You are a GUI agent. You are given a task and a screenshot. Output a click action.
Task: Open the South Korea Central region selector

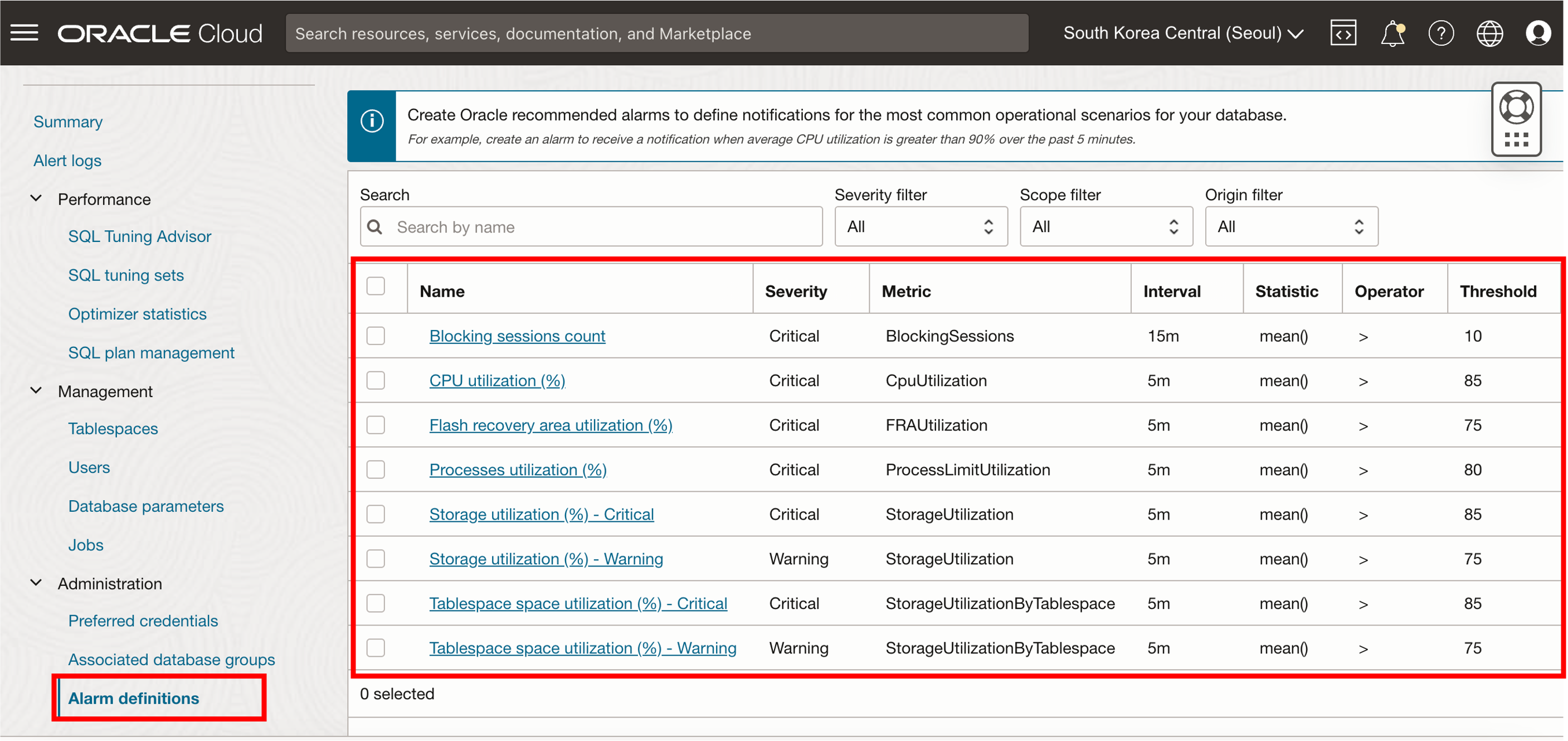pos(1184,33)
